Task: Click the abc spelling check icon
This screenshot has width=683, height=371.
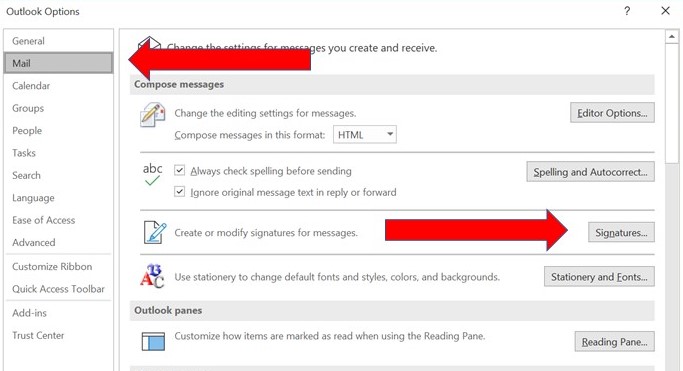Action: click(152, 174)
